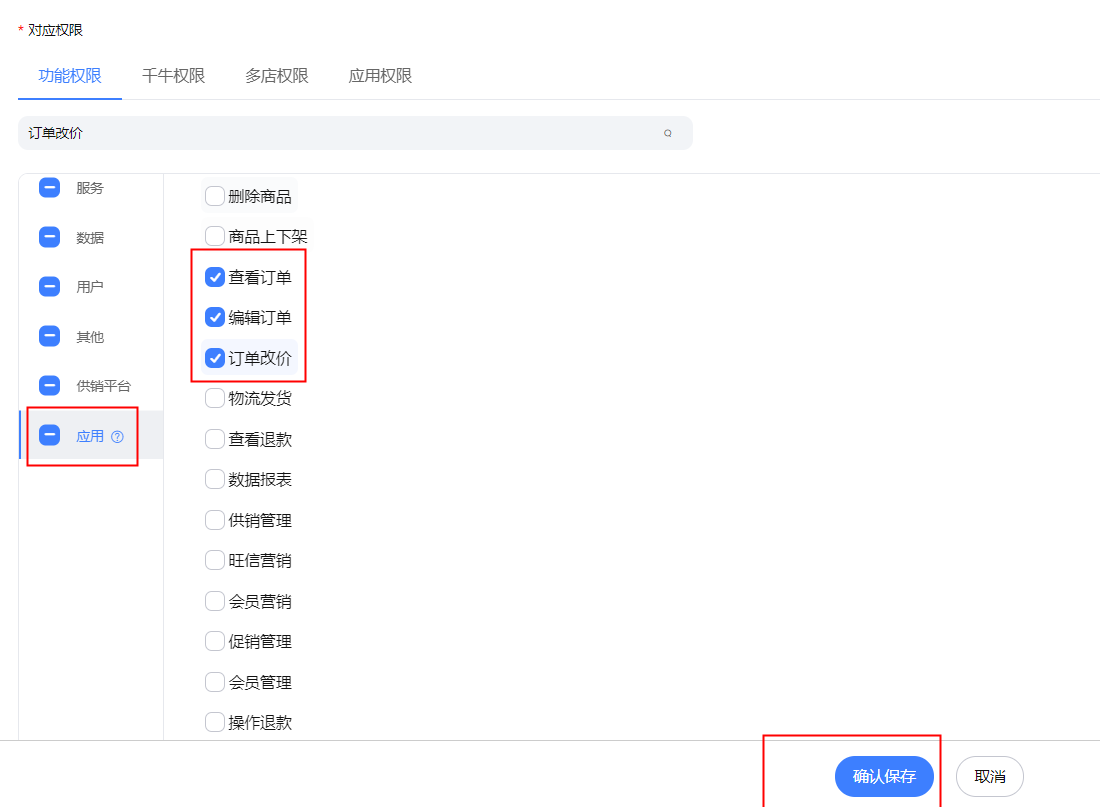This screenshot has width=1100, height=807.
Task: Enable the 物流发货 checkbox
Action: pos(215,398)
